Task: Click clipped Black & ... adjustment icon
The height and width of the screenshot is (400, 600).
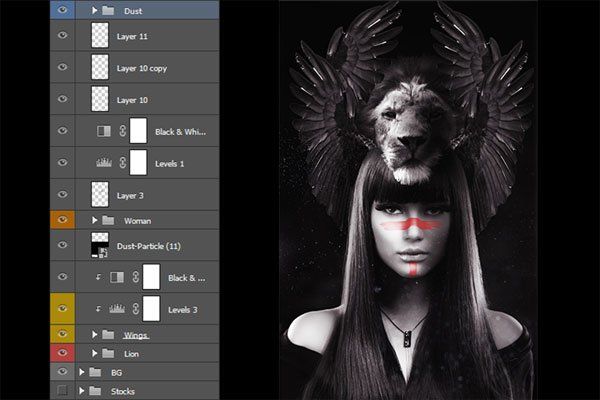Action: coord(117,277)
